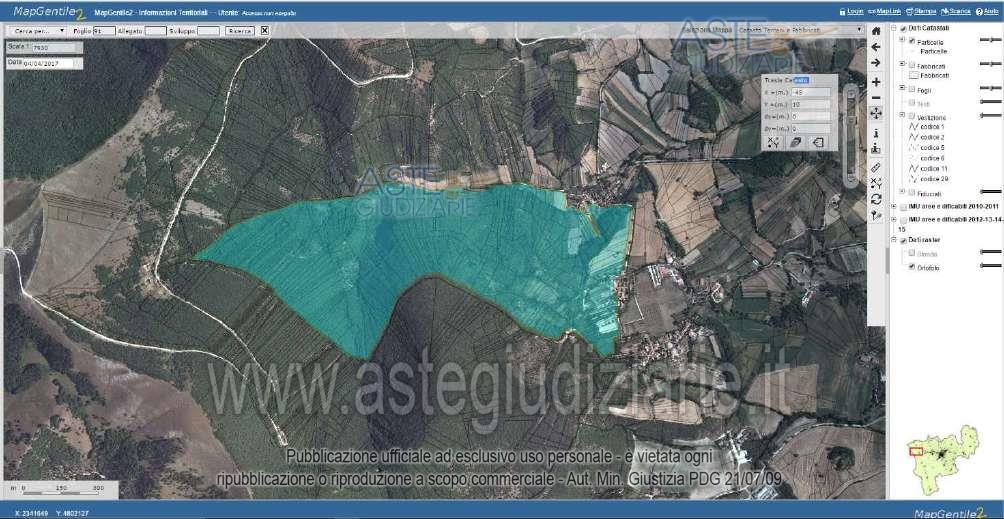The height and width of the screenshot is (519, 1004).
Task: Select the pan map tool
Action: coord(876,113)
